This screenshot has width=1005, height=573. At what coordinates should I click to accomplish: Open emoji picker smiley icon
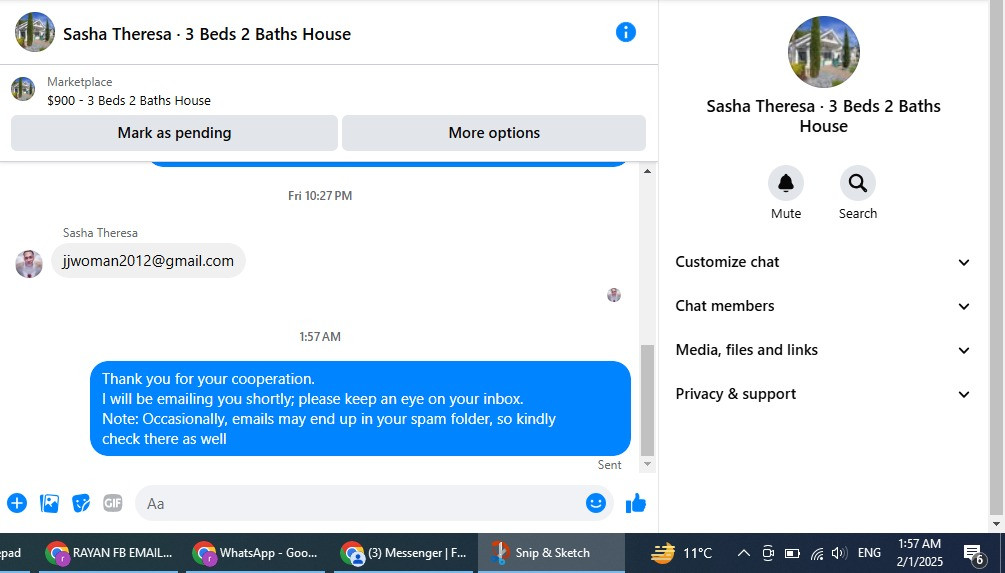(x=595, y=503)
